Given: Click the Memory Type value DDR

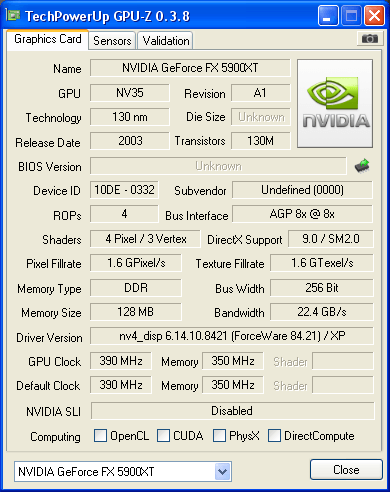Looking at the screenshot, I should (136, 288).
